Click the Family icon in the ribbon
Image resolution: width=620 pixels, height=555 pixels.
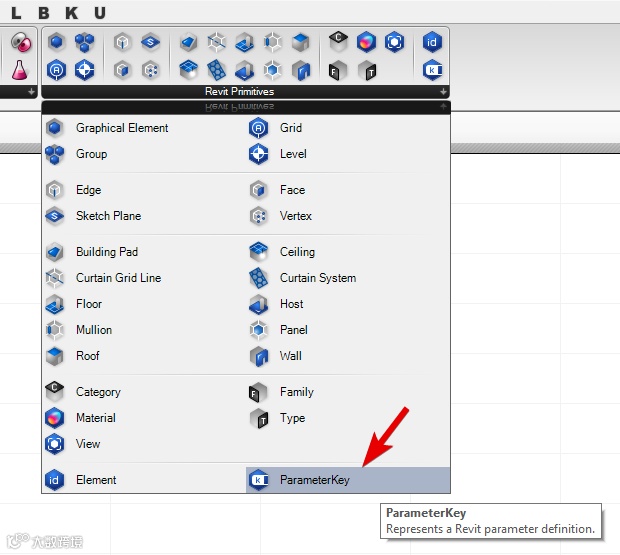[x=338, y=71]
